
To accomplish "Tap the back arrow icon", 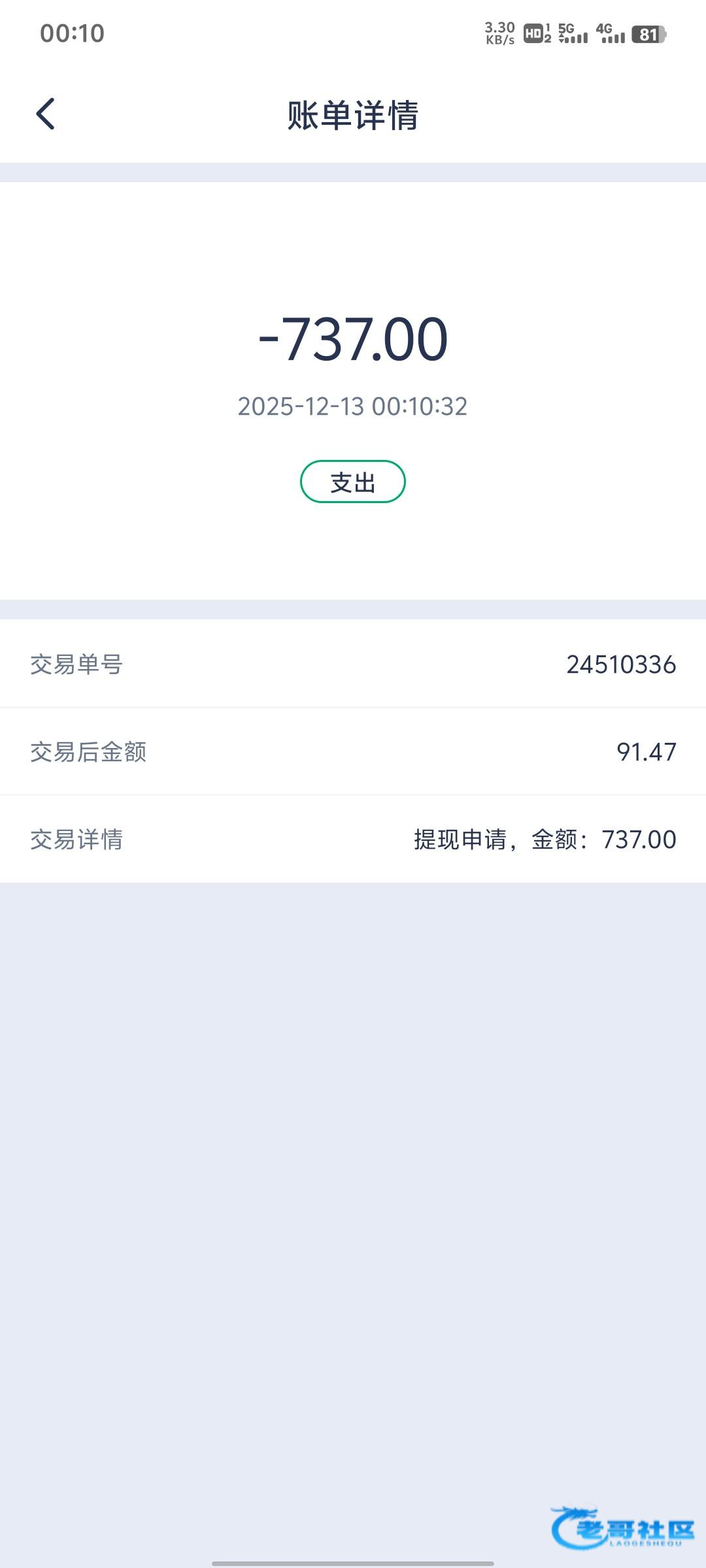I will (x=45, y=114).
